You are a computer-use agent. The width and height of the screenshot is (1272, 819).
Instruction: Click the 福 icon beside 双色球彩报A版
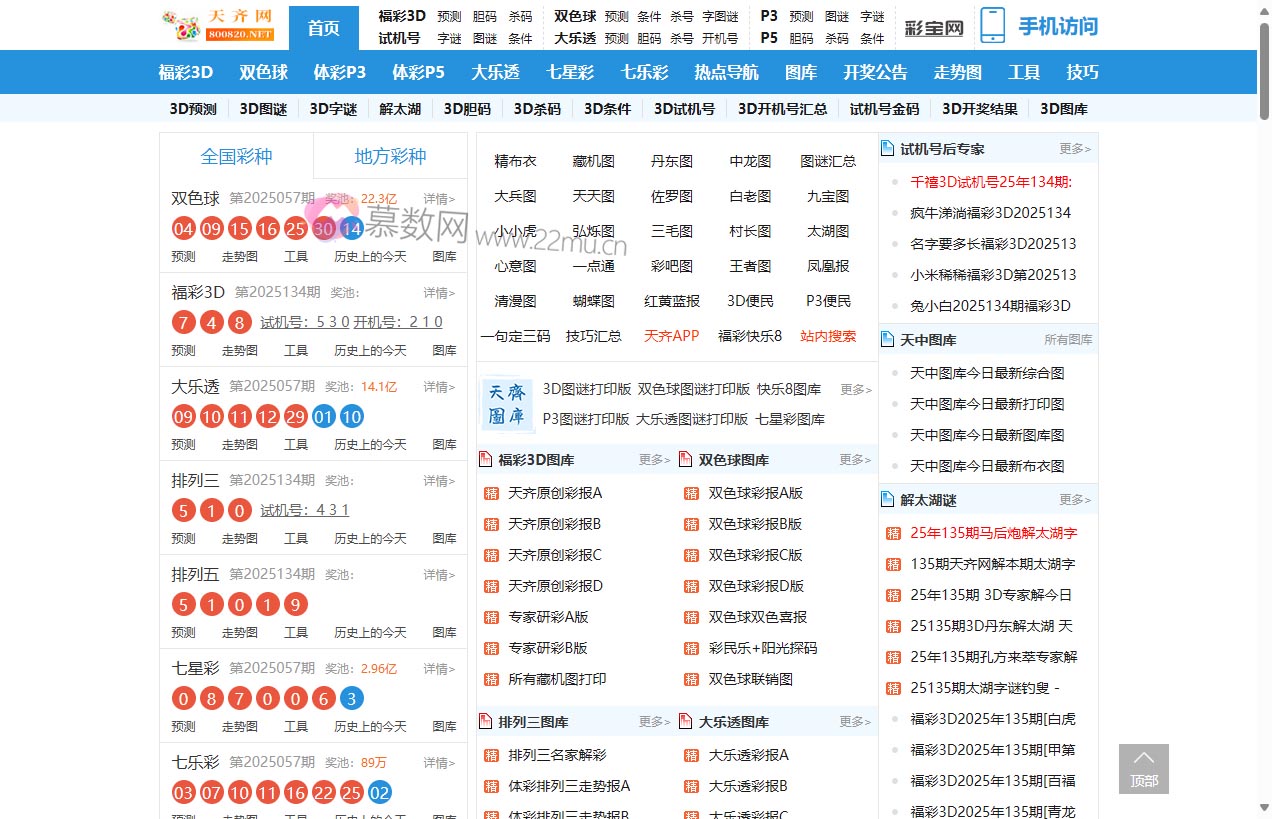[690, 493]
